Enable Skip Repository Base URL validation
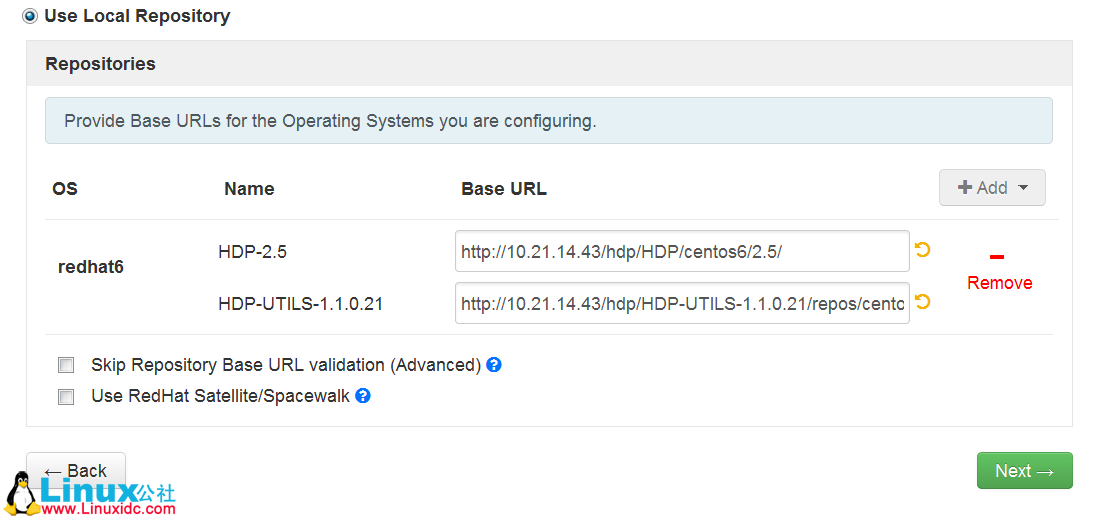The width and height of the screenshot is (1102, 519). point(67,365)
